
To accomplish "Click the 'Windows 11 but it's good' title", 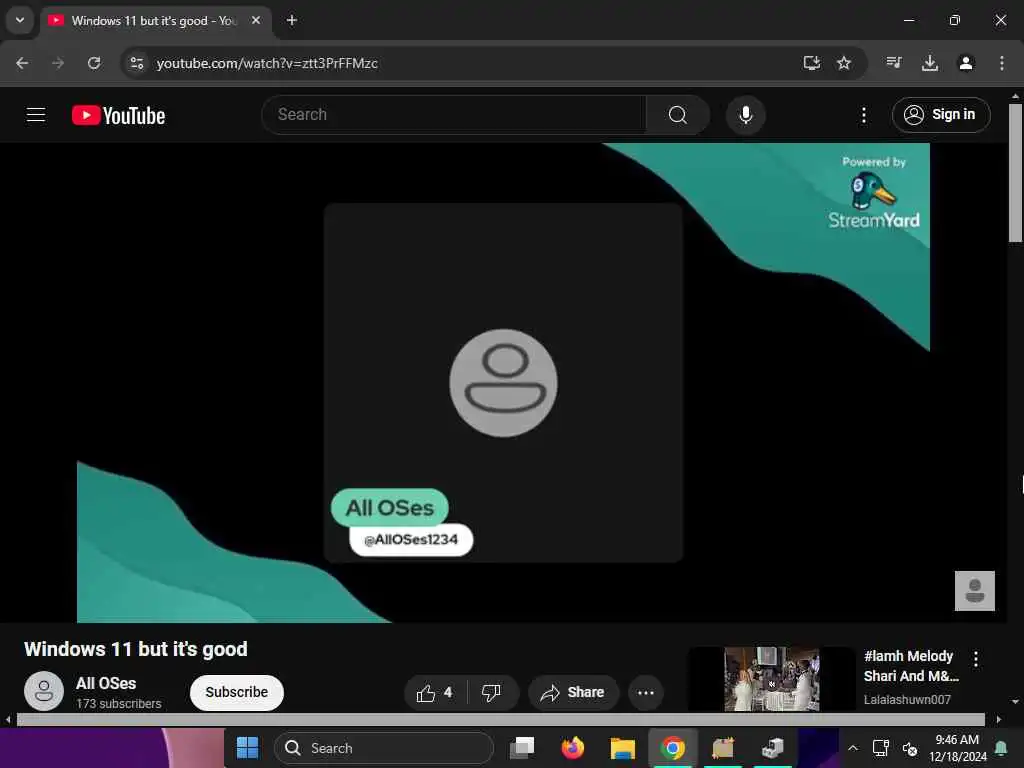I will click(x=136, y=649).
